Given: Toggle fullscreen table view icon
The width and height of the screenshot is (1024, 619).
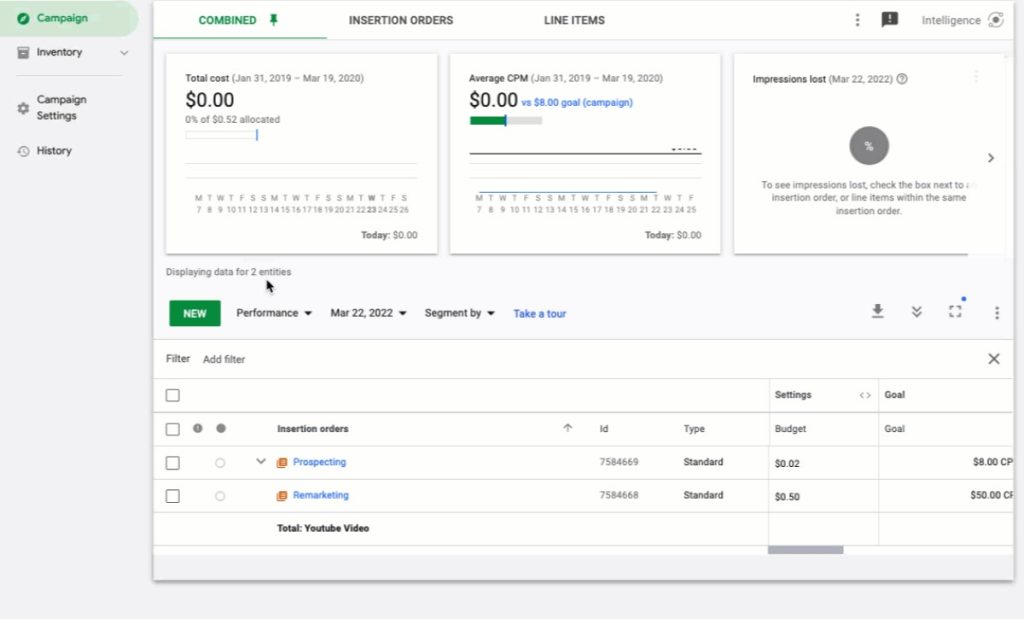Looking at the screenshot, I should (955, 312).
